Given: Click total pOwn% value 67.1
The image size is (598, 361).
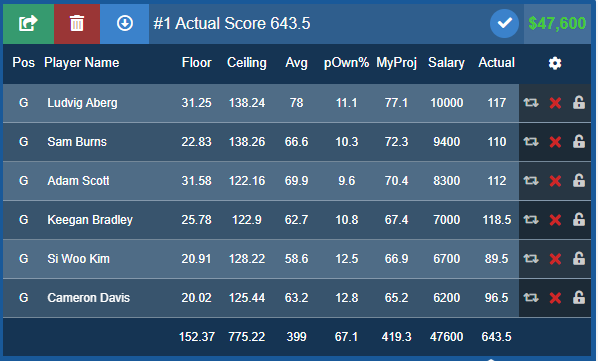Looking at the screenshot, I should [x=346, y=337].
